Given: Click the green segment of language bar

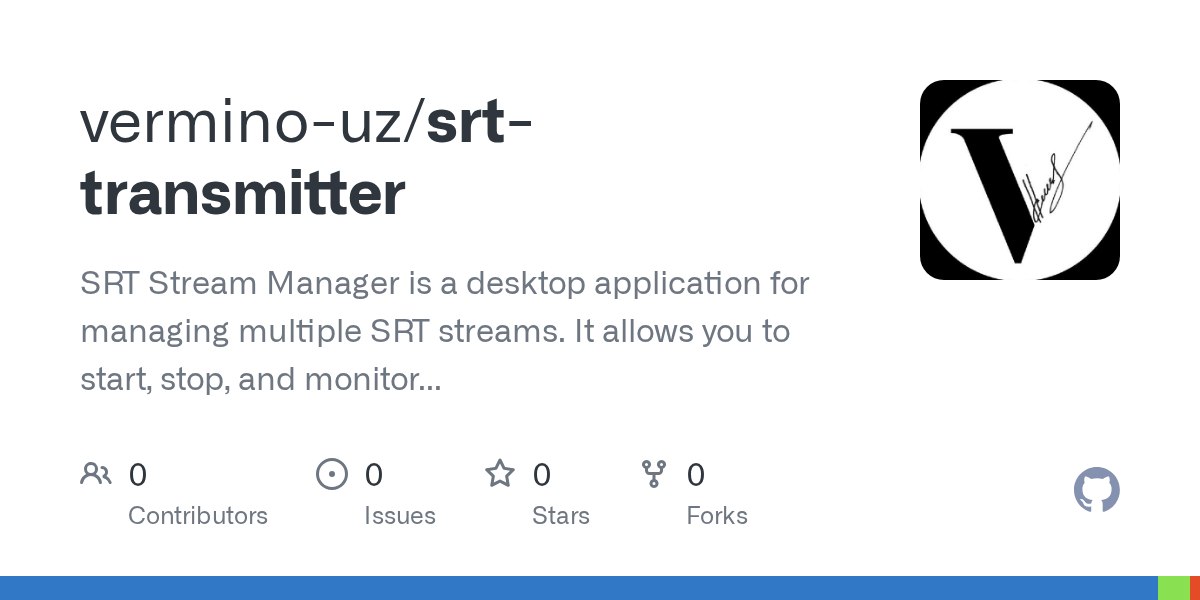Looking at the screenshot, I should click(x=1173, y=588).
